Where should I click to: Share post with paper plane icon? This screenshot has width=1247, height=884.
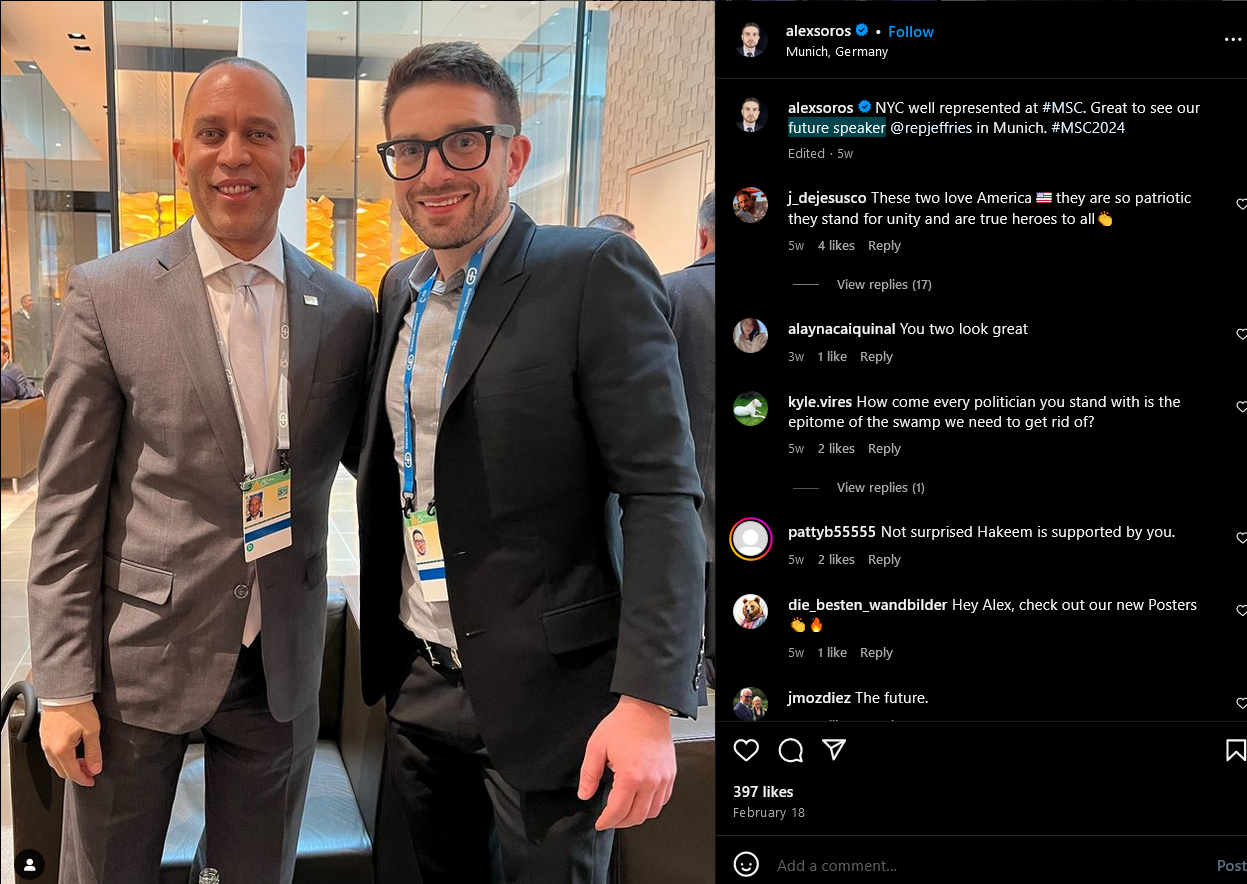coord(834,750)
